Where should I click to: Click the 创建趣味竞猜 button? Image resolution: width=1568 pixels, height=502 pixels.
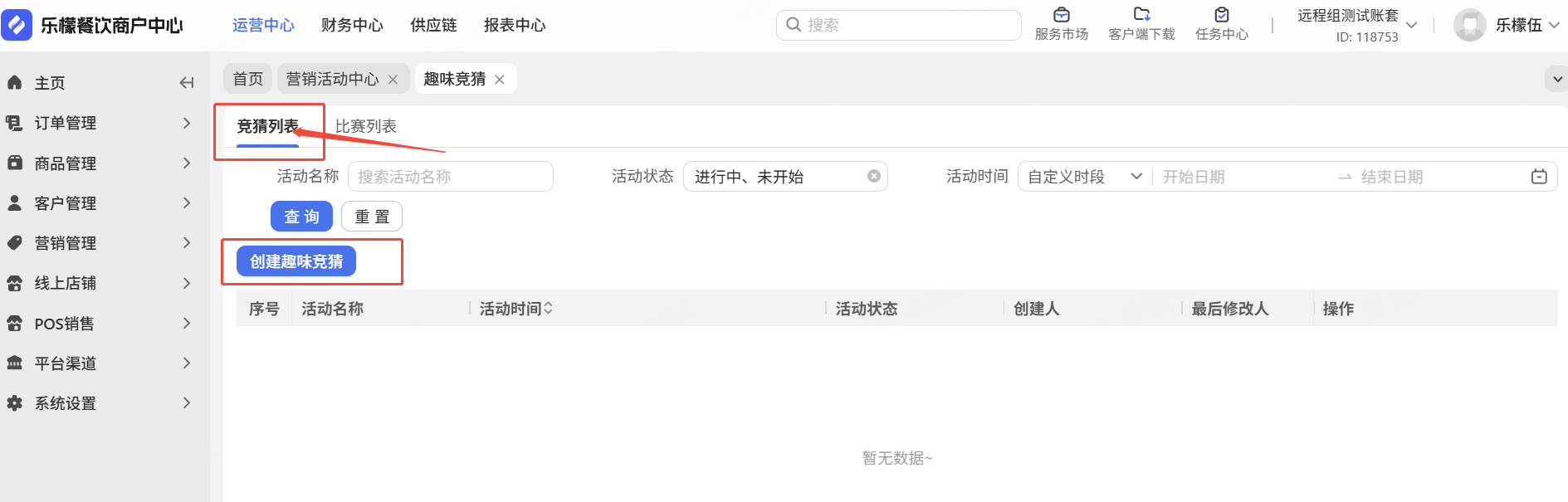click(296, 261)
